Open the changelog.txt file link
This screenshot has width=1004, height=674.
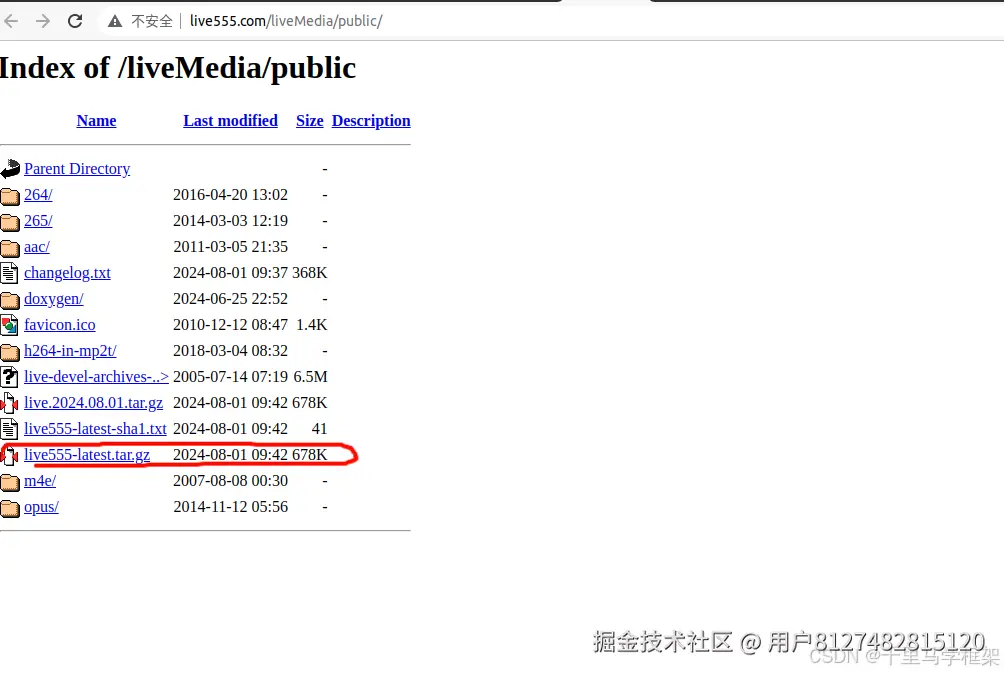click(67, 273)
